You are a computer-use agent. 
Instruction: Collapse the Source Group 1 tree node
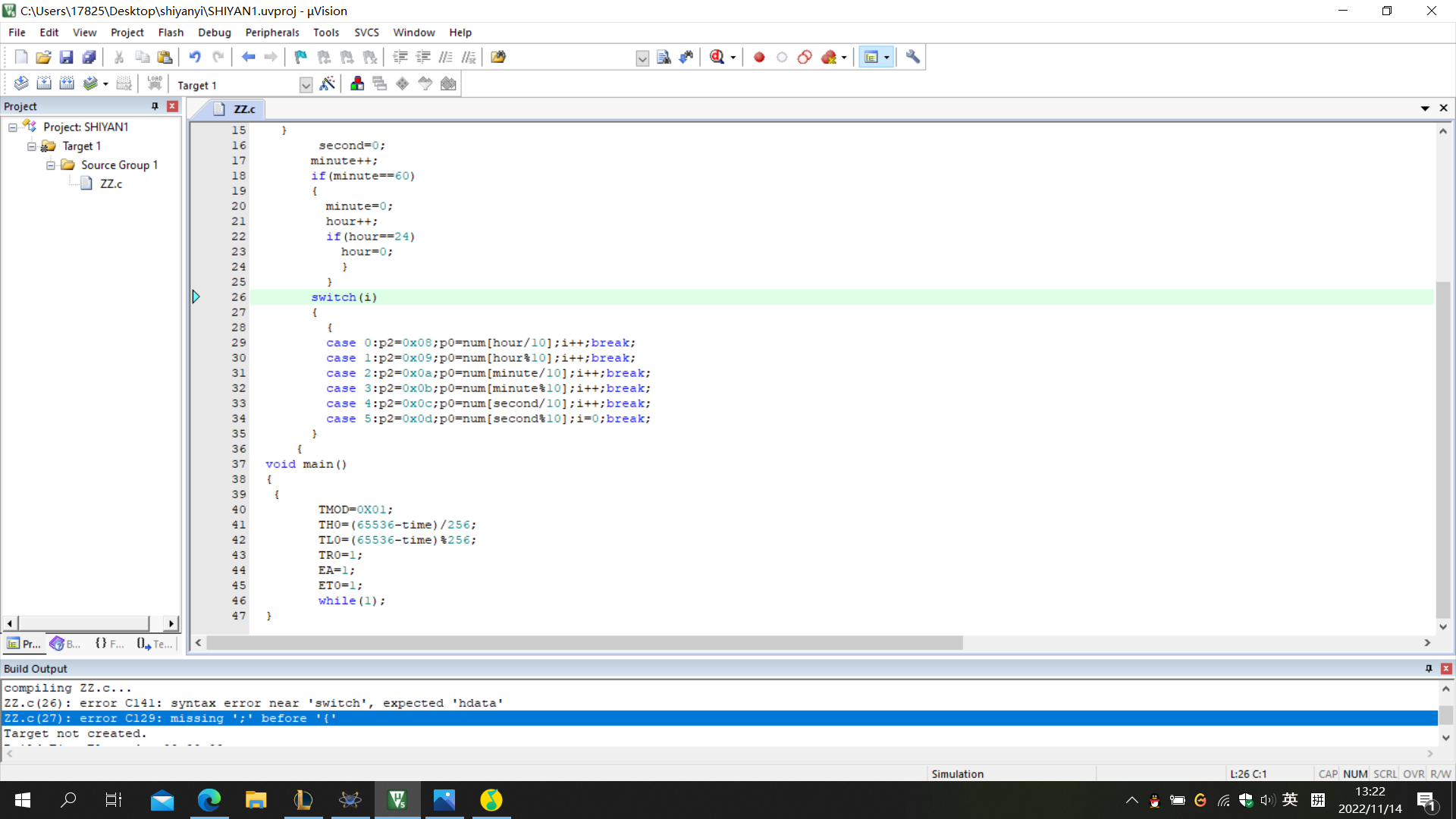[x=51, y=165]
